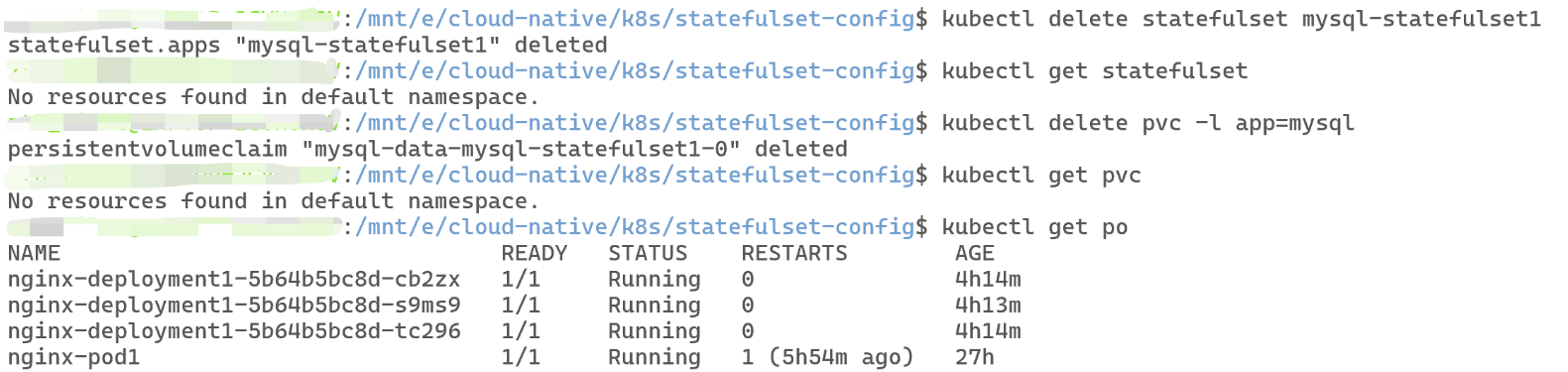Select pod name nginx-deployment1-5b64b5bc8d-s9ms9
Viewport: 1568px width, 372px height.
click(234, 306)
